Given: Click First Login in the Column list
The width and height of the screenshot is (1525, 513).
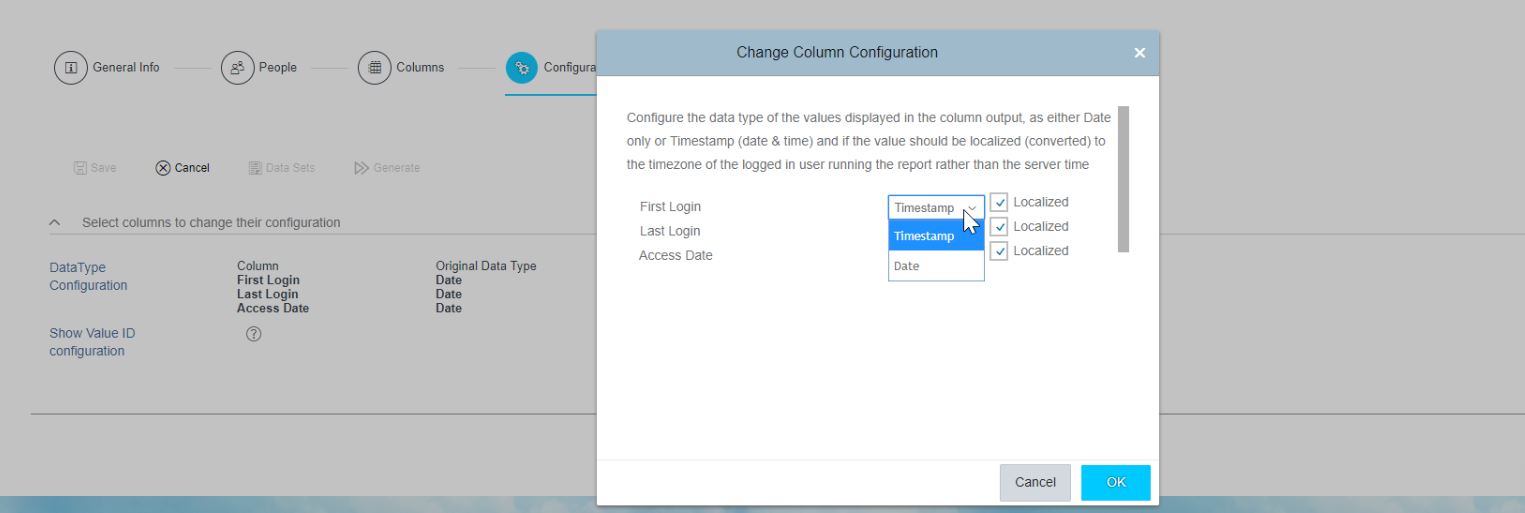Looking at the screenshot, I should [268, 280].
